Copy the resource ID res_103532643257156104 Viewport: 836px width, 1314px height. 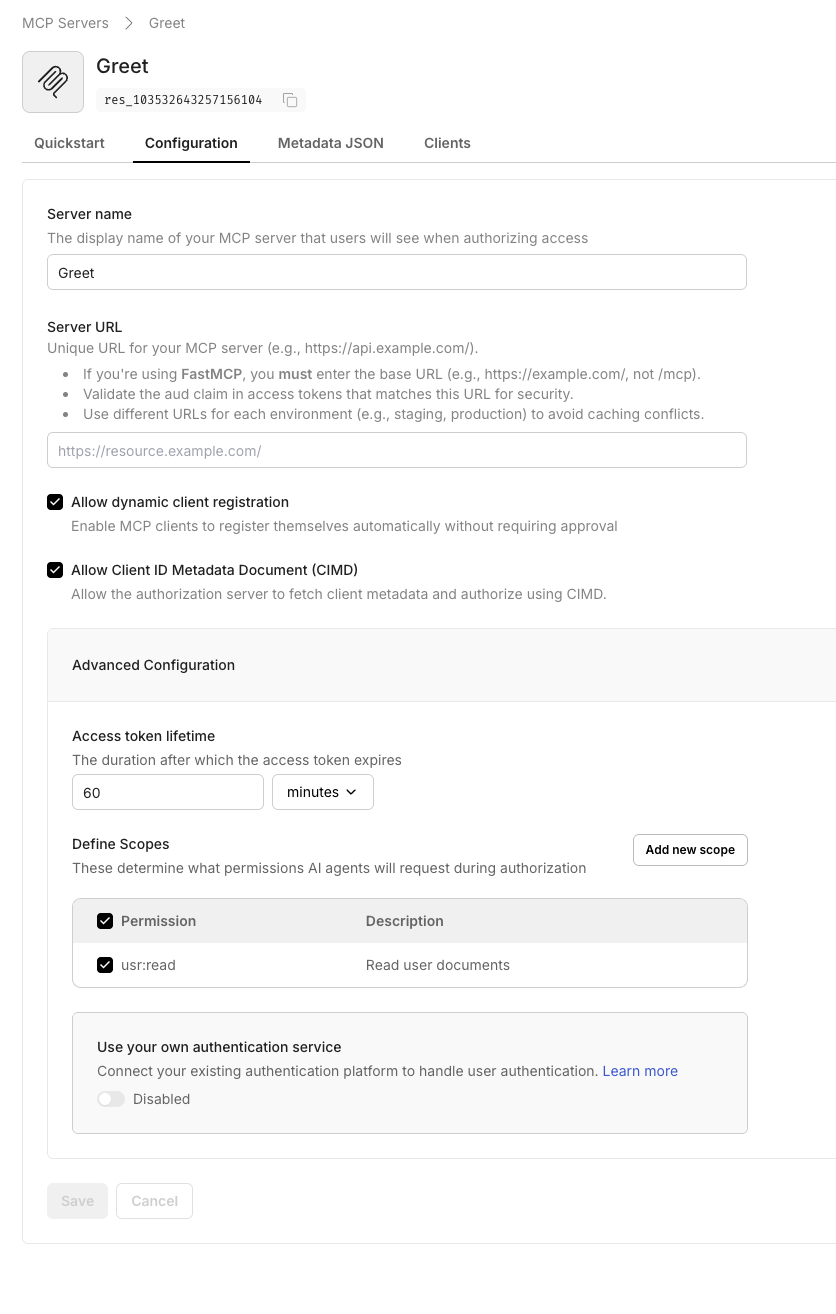tap(290, 100)
